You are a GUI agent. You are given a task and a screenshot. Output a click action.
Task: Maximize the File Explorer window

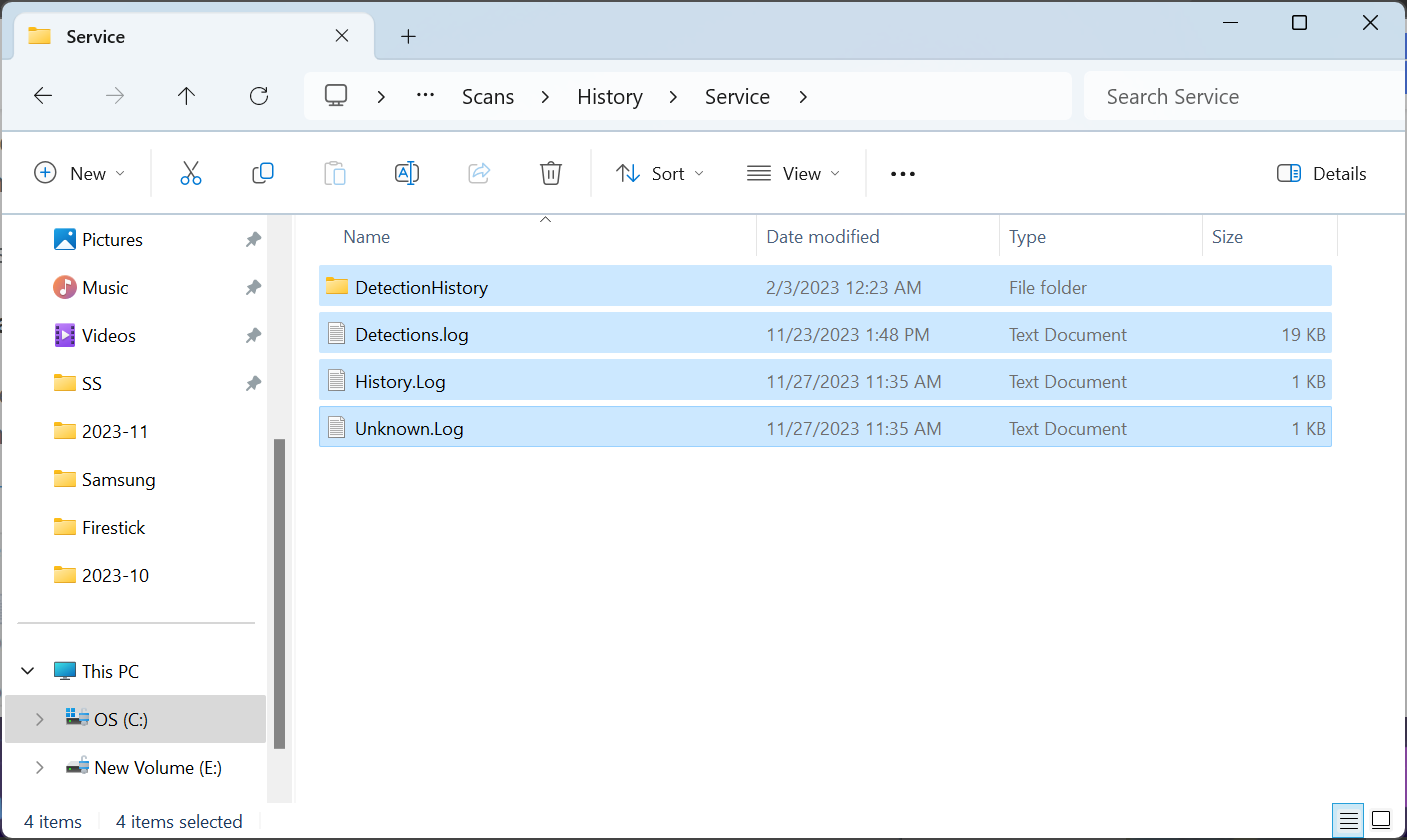tap(1299, 22)
